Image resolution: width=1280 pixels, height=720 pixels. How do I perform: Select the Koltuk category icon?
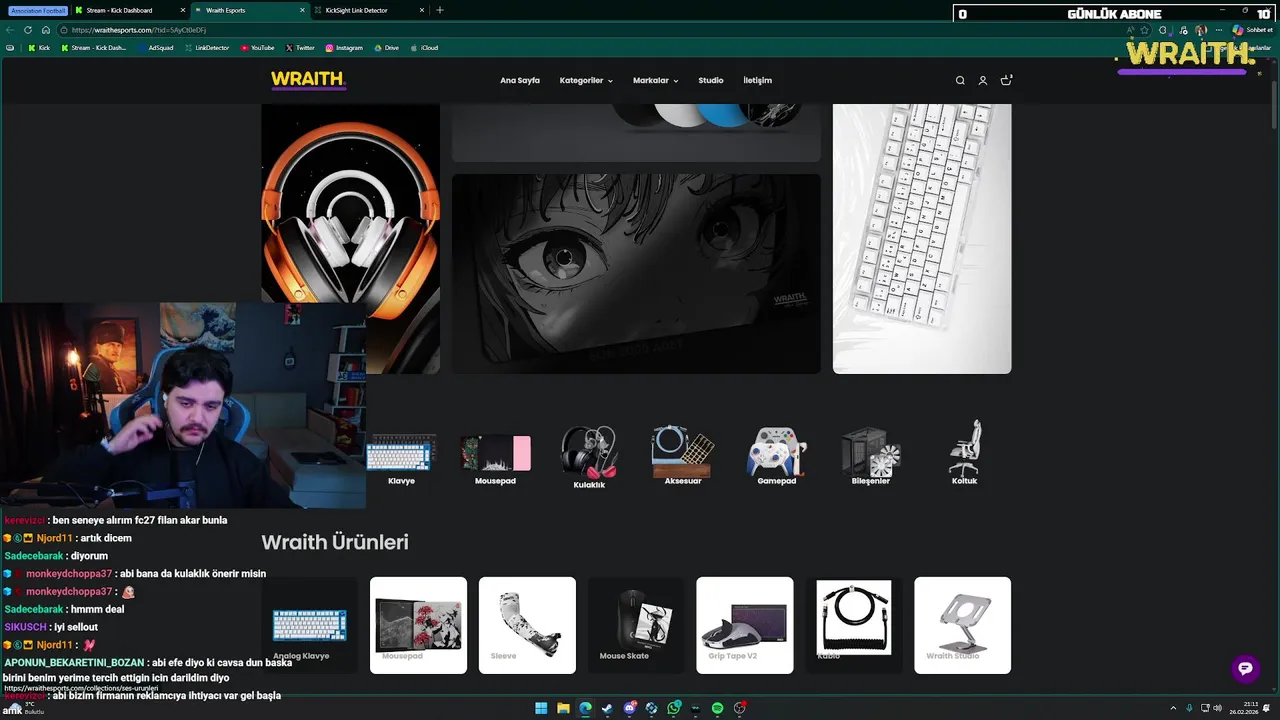click(964, 453)
